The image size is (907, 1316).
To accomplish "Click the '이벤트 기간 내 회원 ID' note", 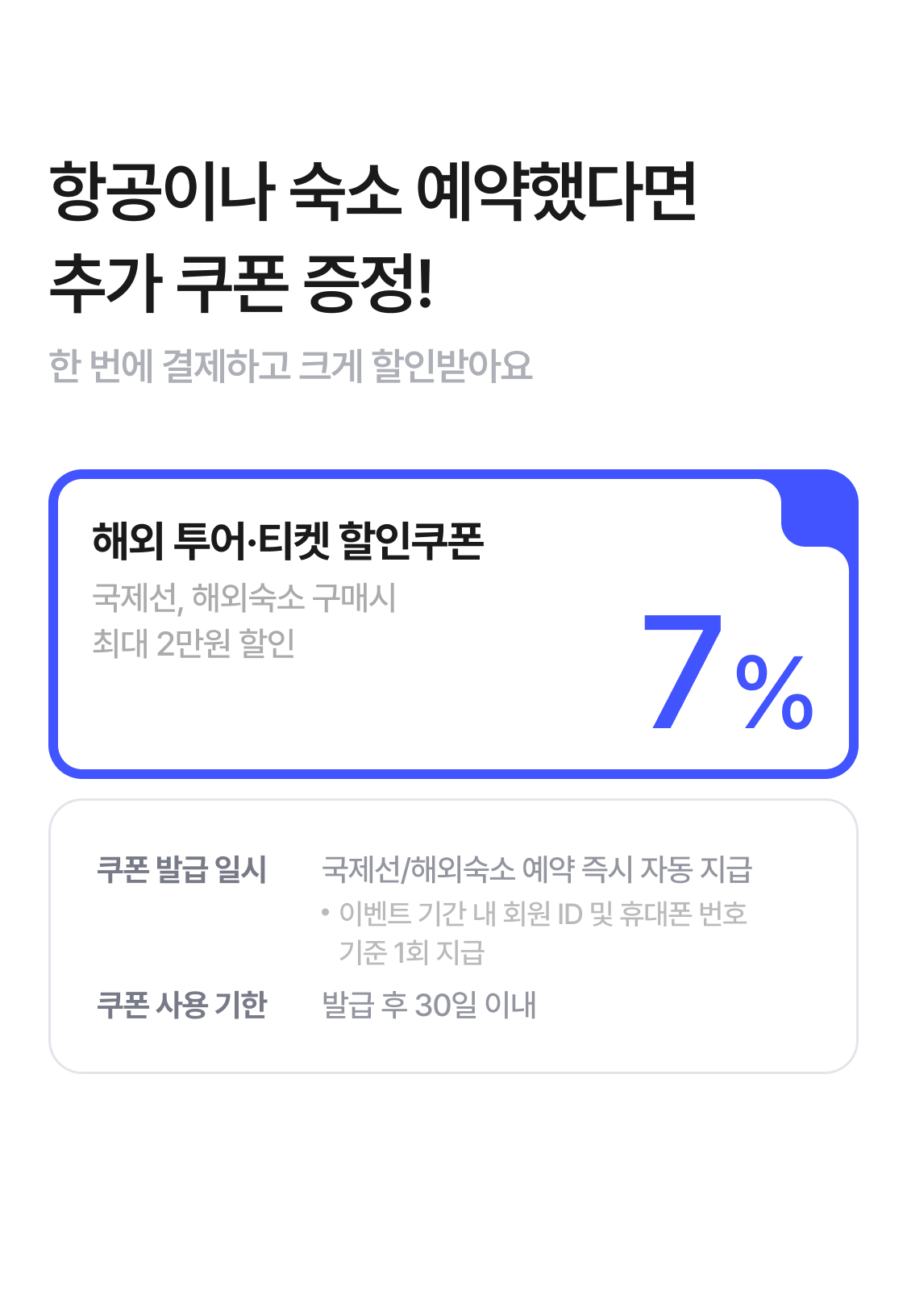I will pyautogui.click(x=543, y=914).
